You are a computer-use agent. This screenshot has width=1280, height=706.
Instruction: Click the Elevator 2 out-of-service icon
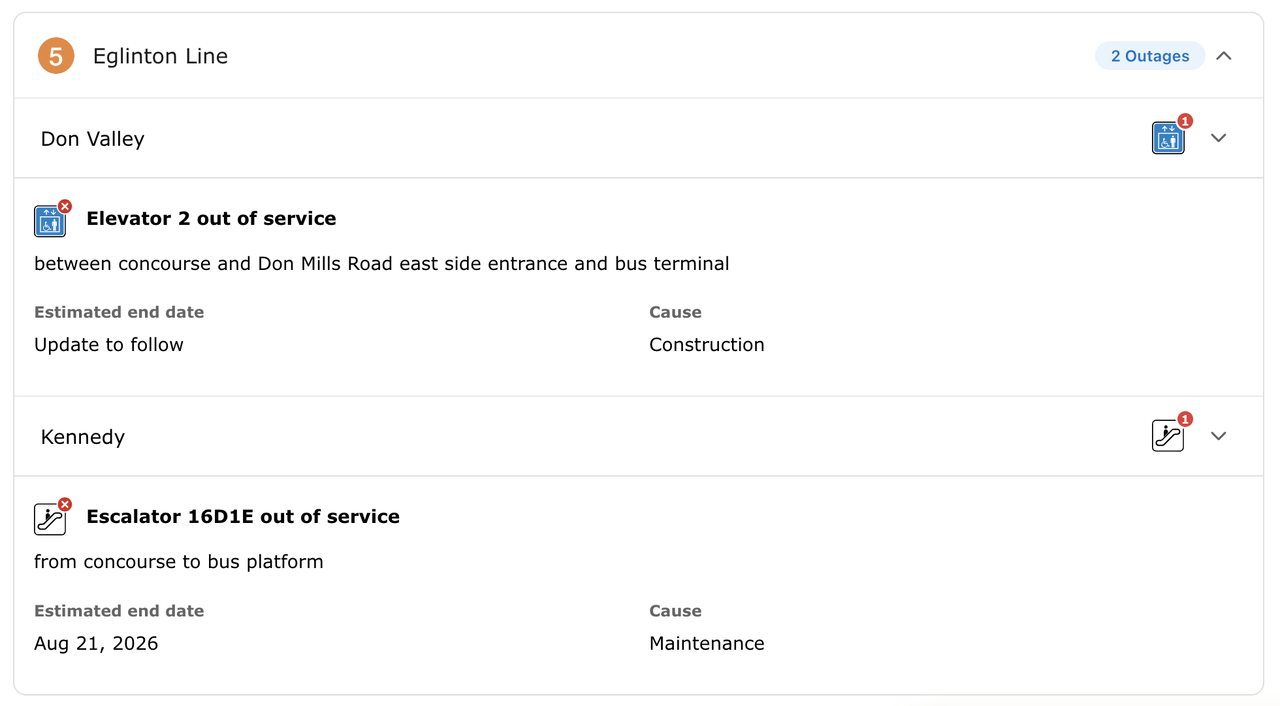pyautogui.click(x=50, y=221)
